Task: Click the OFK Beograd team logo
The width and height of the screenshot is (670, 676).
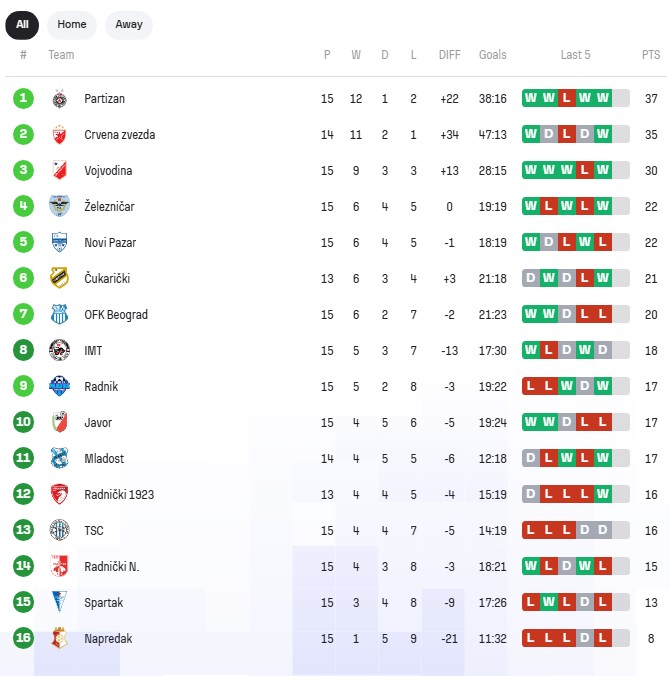Action: (x=59, y=315)
